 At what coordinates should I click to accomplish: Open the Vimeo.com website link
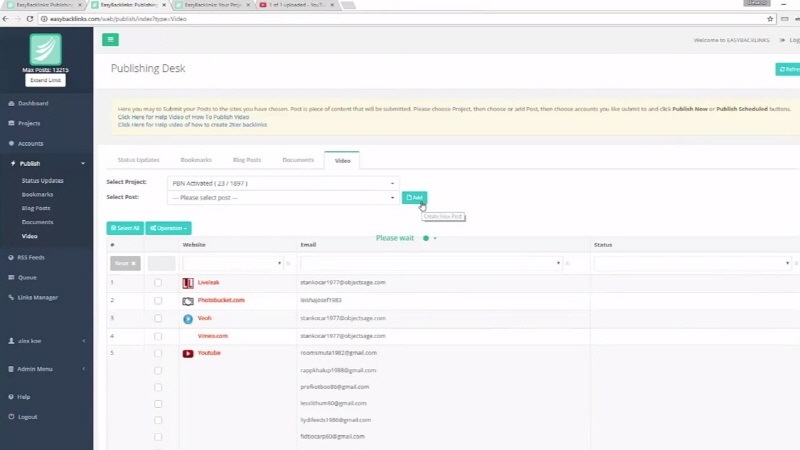pyautogui.click(x=213, y=336)
